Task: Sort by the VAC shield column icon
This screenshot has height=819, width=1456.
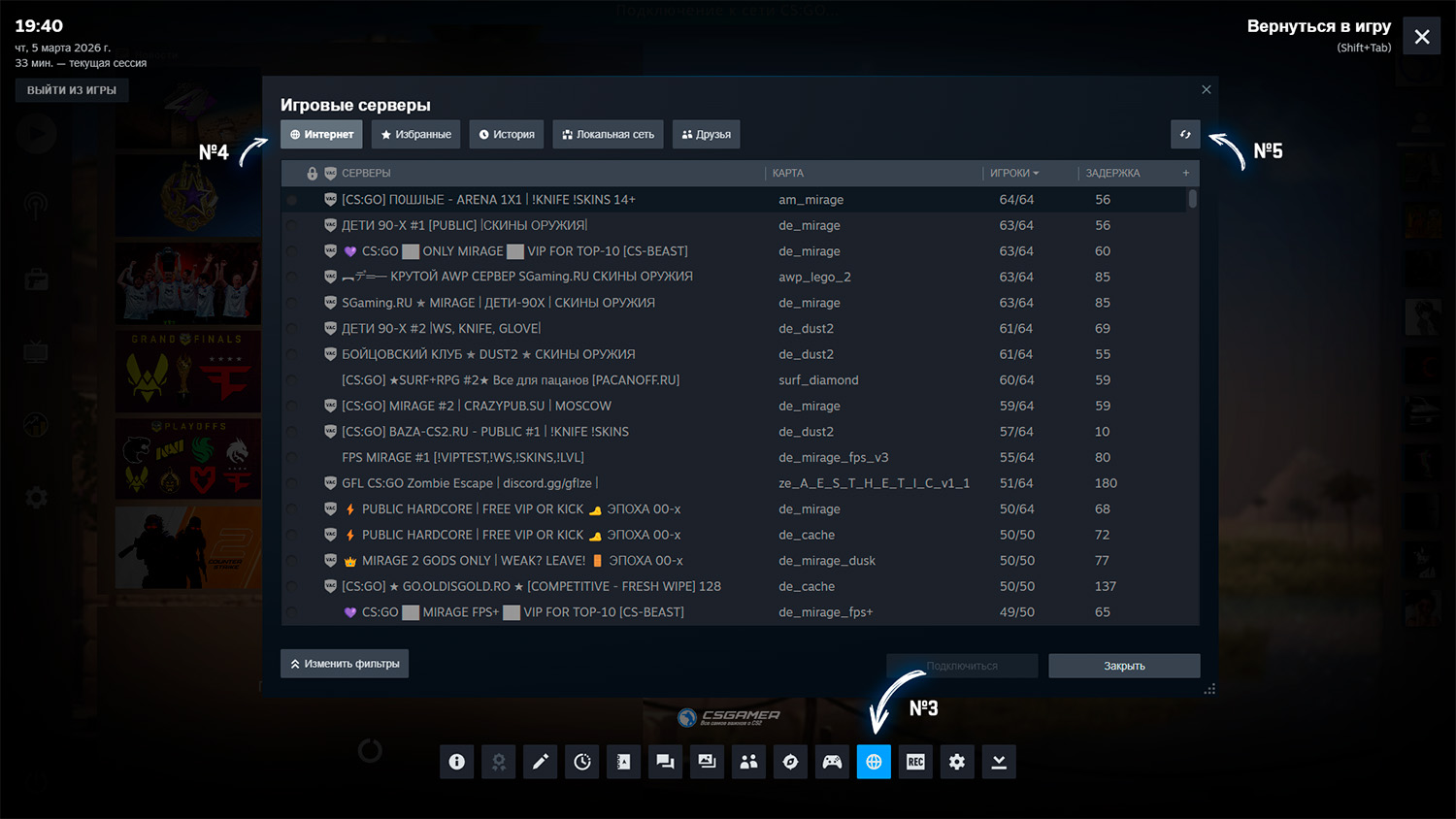Action: [x=330, y=174]
